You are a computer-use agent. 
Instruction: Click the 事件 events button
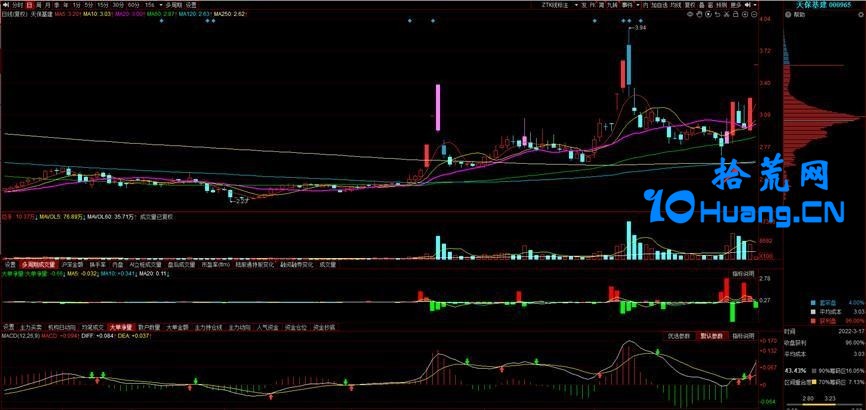click(627, 5)
